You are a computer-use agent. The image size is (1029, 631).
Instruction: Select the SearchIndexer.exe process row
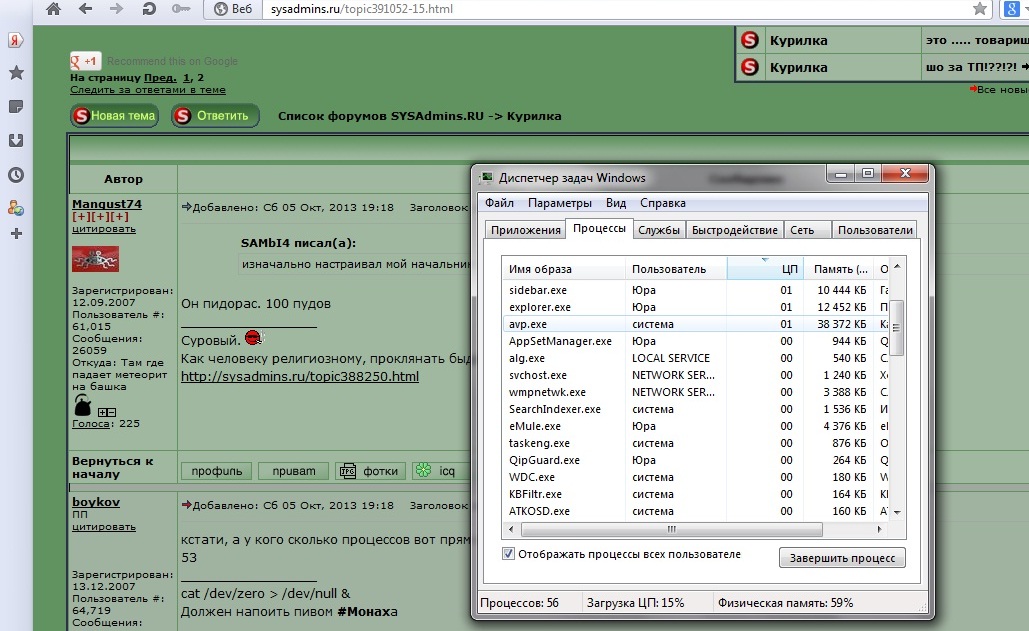point(696,409)
